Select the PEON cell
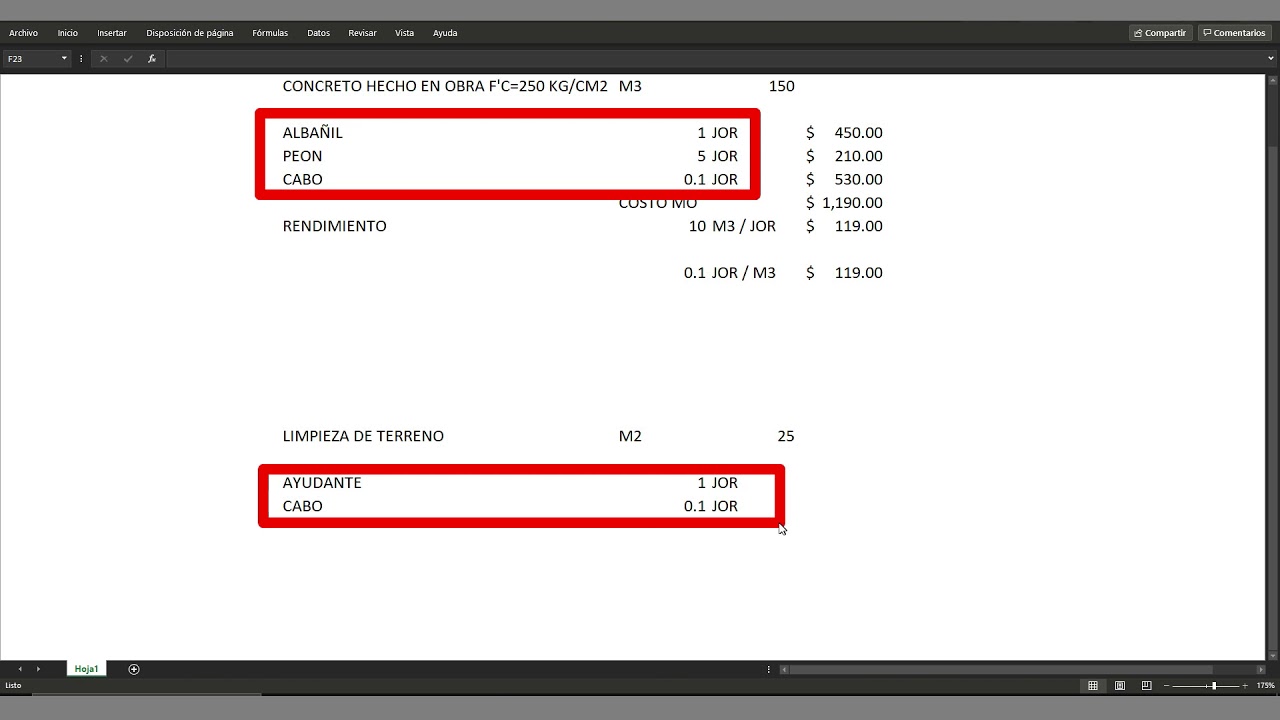This screenshot has height=720, width=1280. (303, 156)
